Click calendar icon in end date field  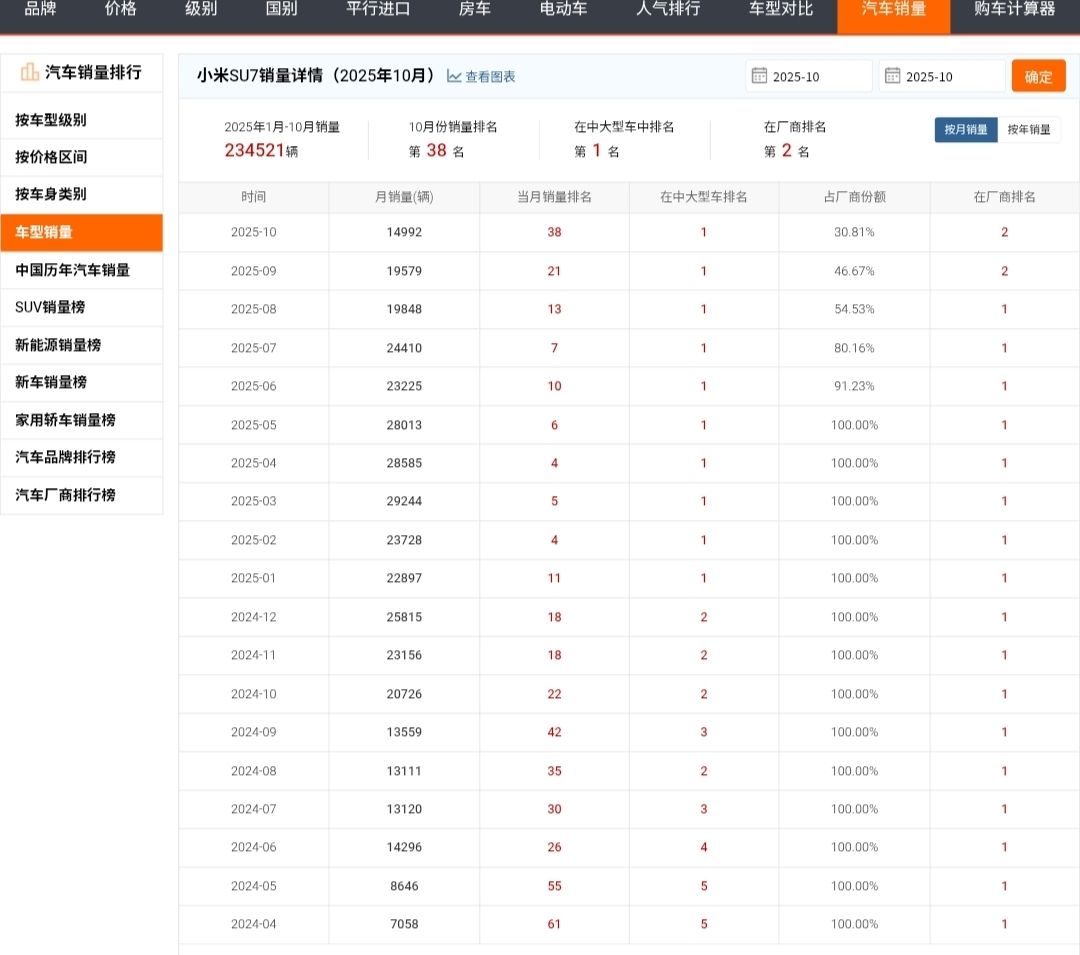pyautogui.click(x=892, y=76)
